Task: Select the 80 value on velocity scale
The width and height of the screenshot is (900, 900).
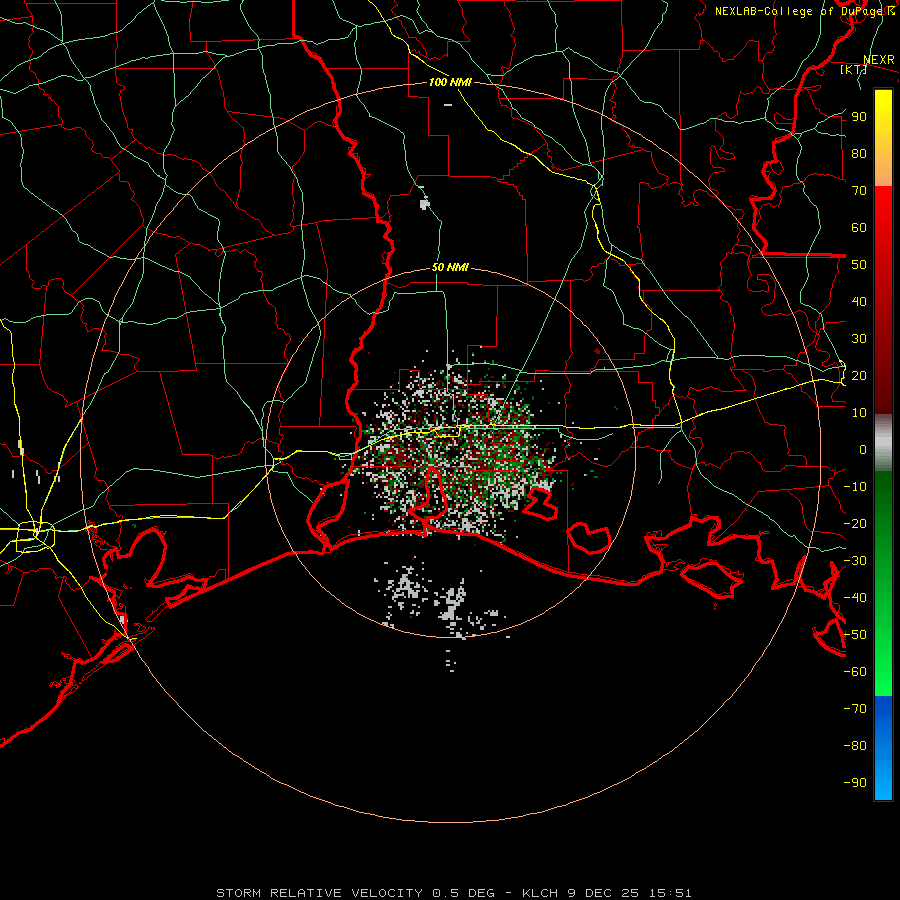Action: coord(859,153)
